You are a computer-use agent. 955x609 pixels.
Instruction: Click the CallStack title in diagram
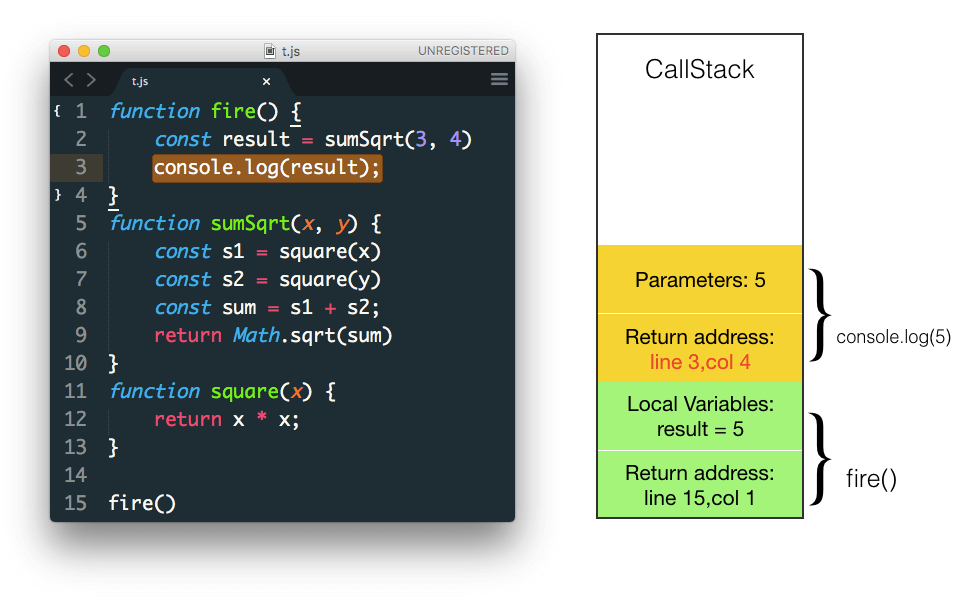pos(699,69)
